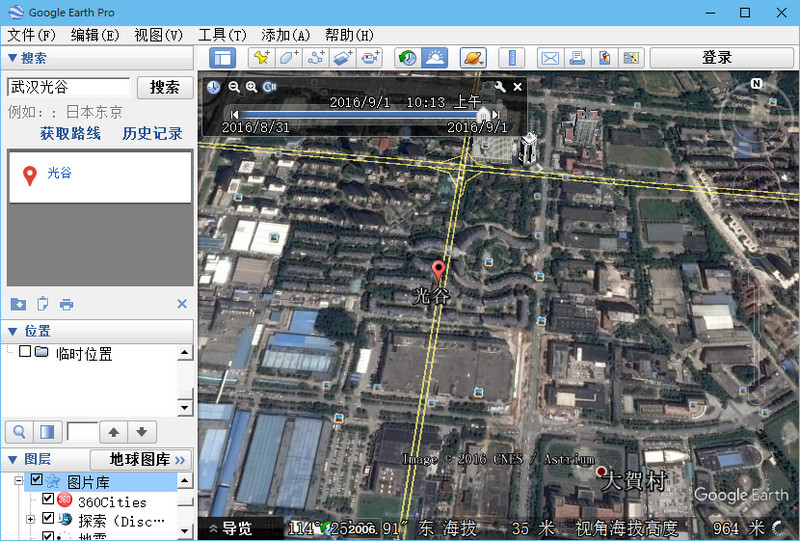The width and height of the screenshot is (800, 541).
Task: Select the add path tool
Action: (316, 58)
